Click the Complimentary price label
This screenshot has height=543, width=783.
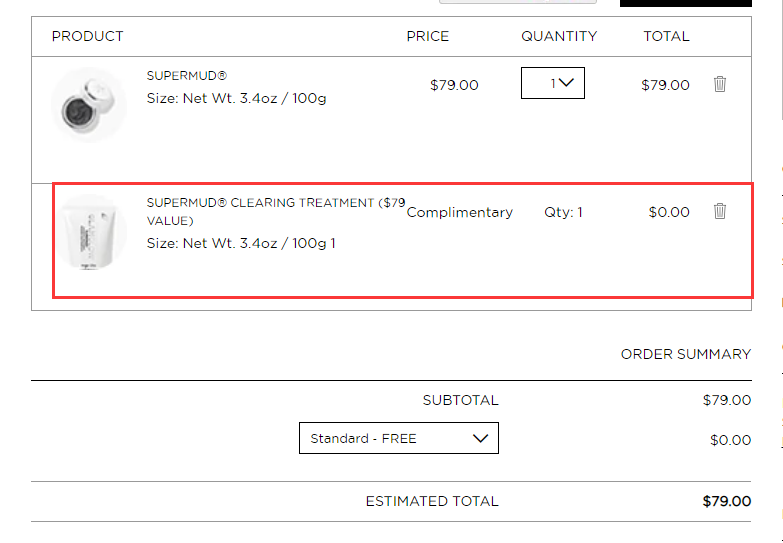click(459, 212)
